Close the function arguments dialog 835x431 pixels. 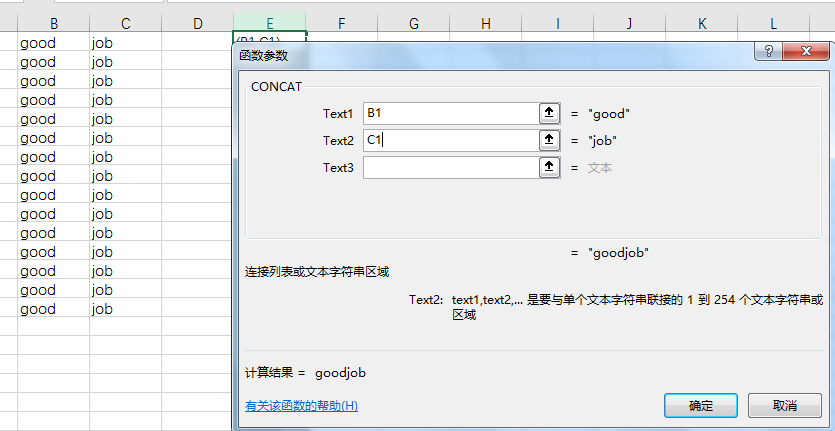point(806,51)
